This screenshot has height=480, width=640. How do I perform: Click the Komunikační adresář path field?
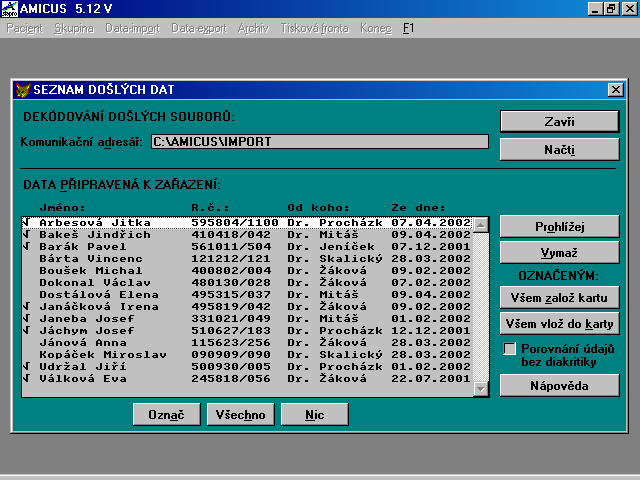pyautogui.click(x=319, y=142)
